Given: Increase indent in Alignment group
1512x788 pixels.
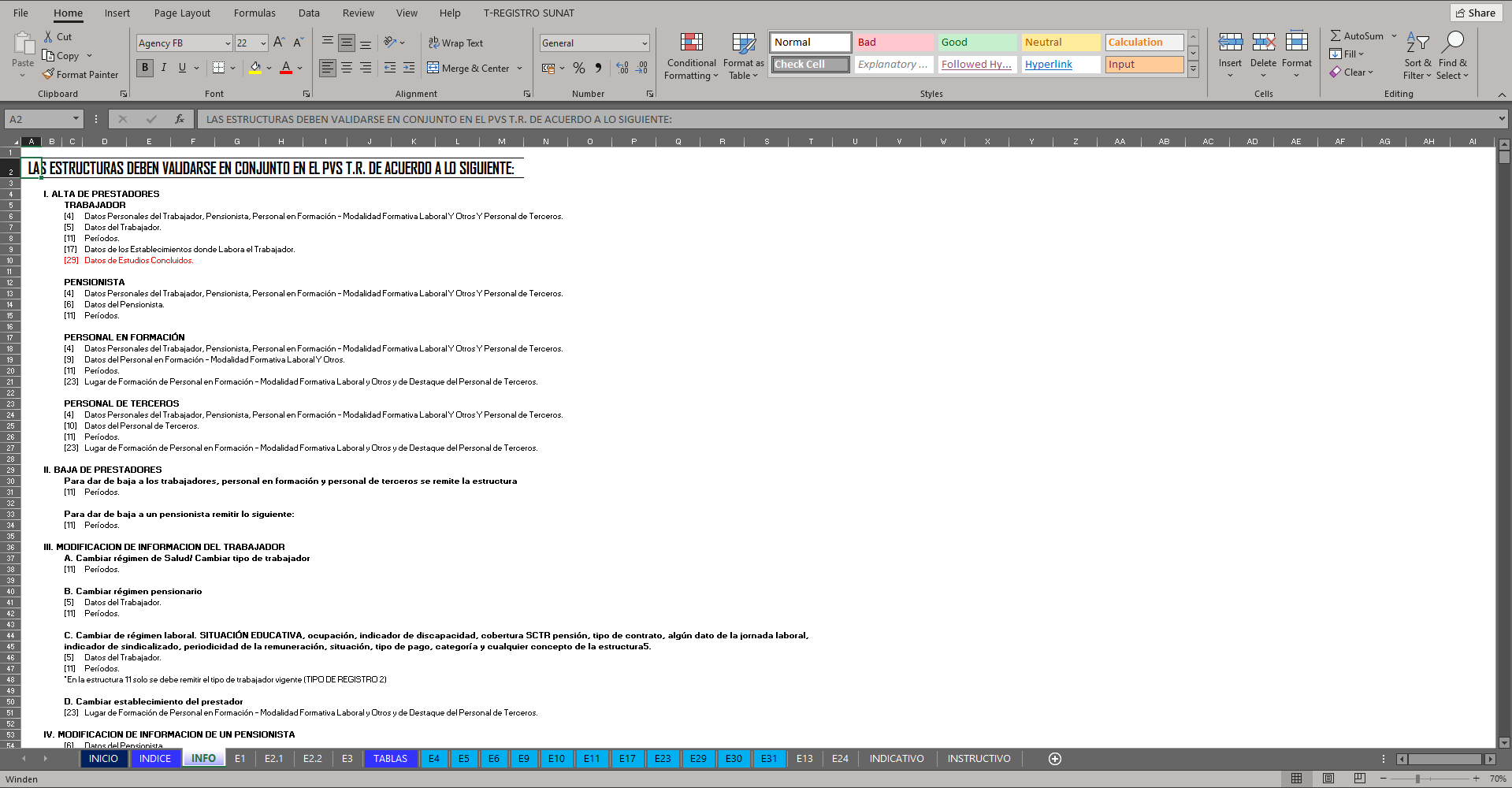Looking at the screenshot, I should tap(409, 68).
